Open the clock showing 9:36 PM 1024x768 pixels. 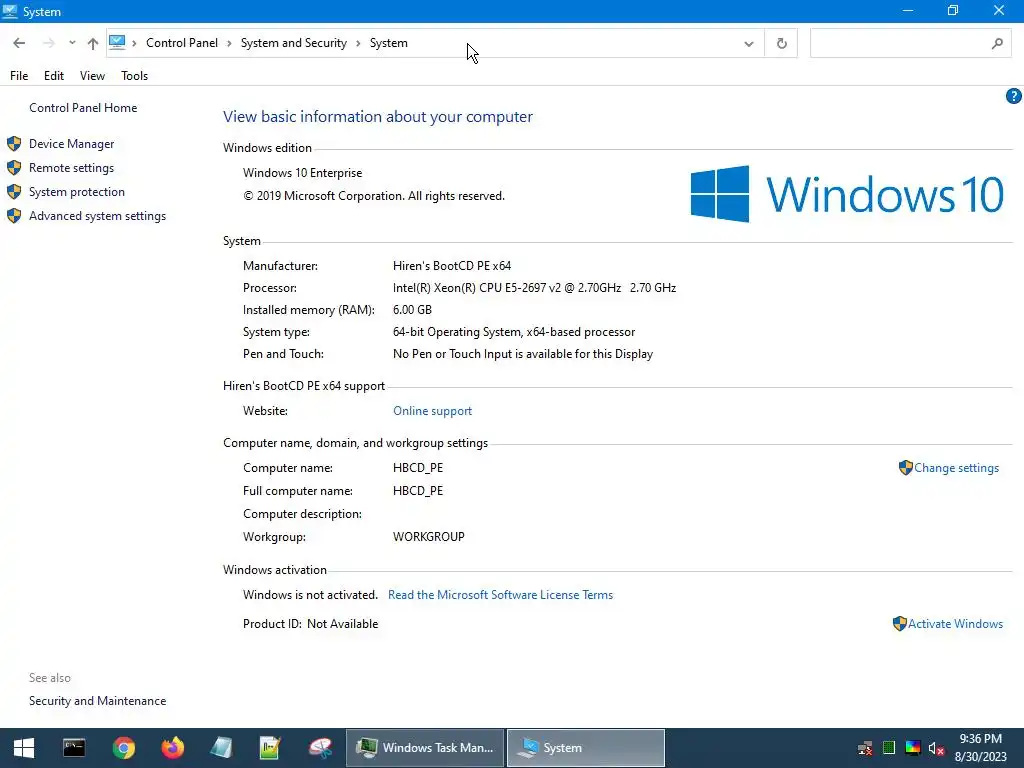tap(980, 748)
